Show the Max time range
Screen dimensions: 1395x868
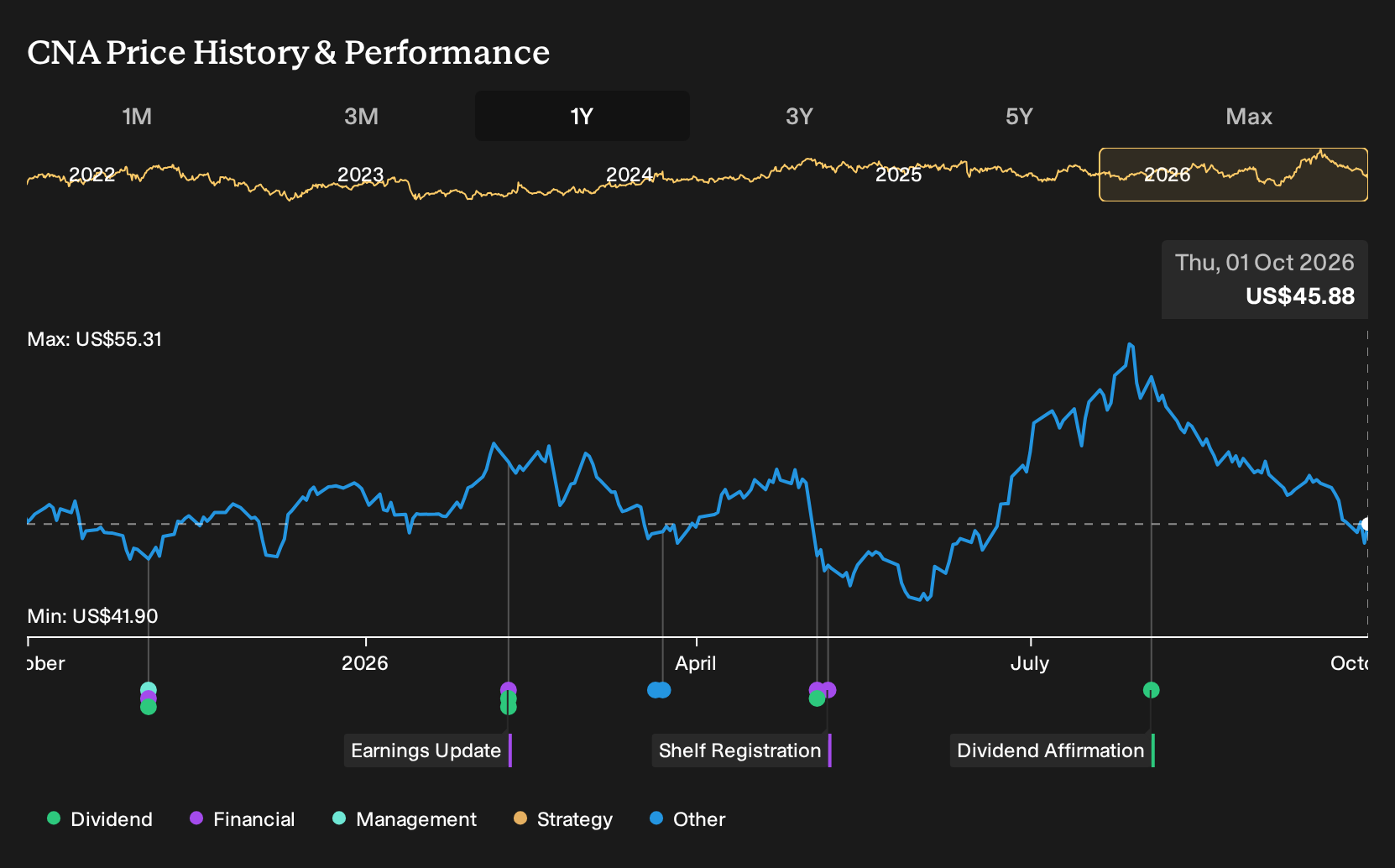1249,116
